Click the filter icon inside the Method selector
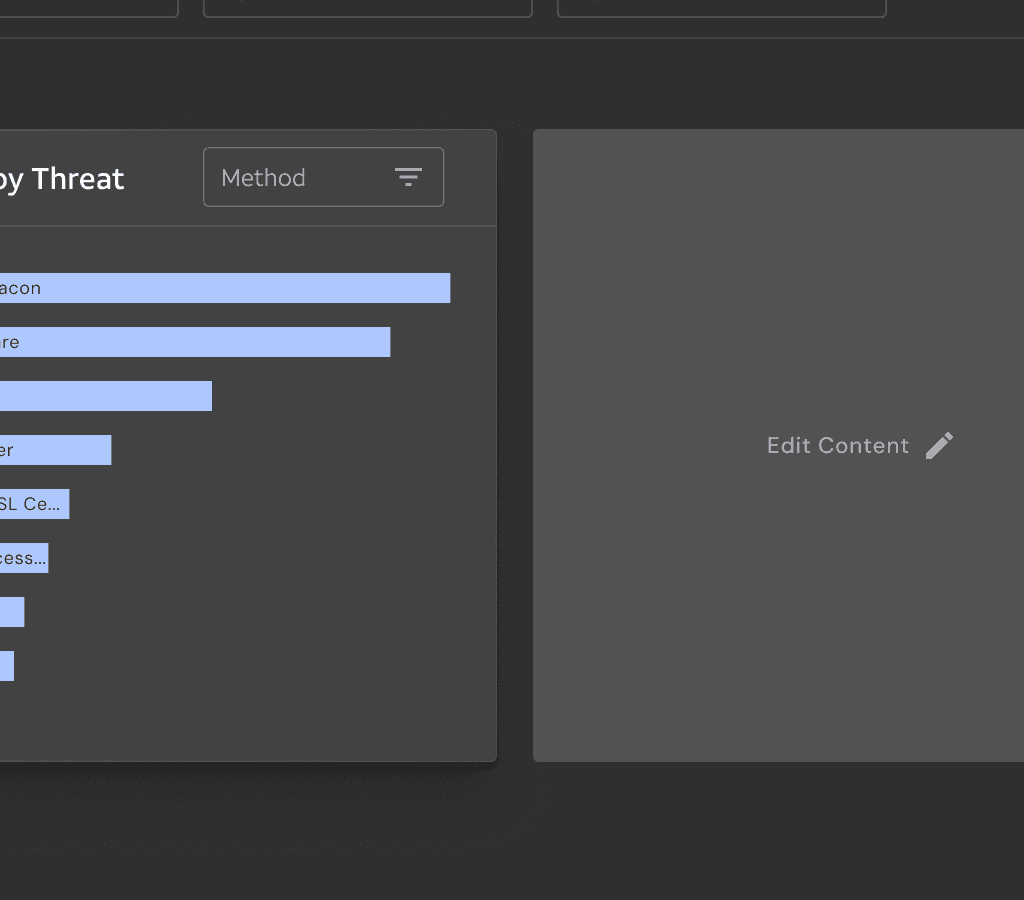Screen dimensions: 1024x900 click(x=409, y=176)
